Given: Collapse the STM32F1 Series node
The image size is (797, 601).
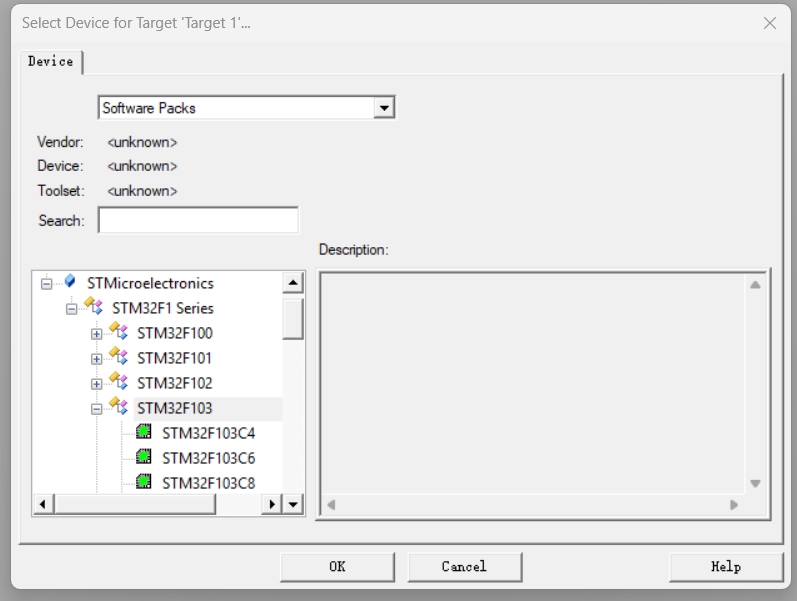Looking at the screenshot, I should pos(71,309).
